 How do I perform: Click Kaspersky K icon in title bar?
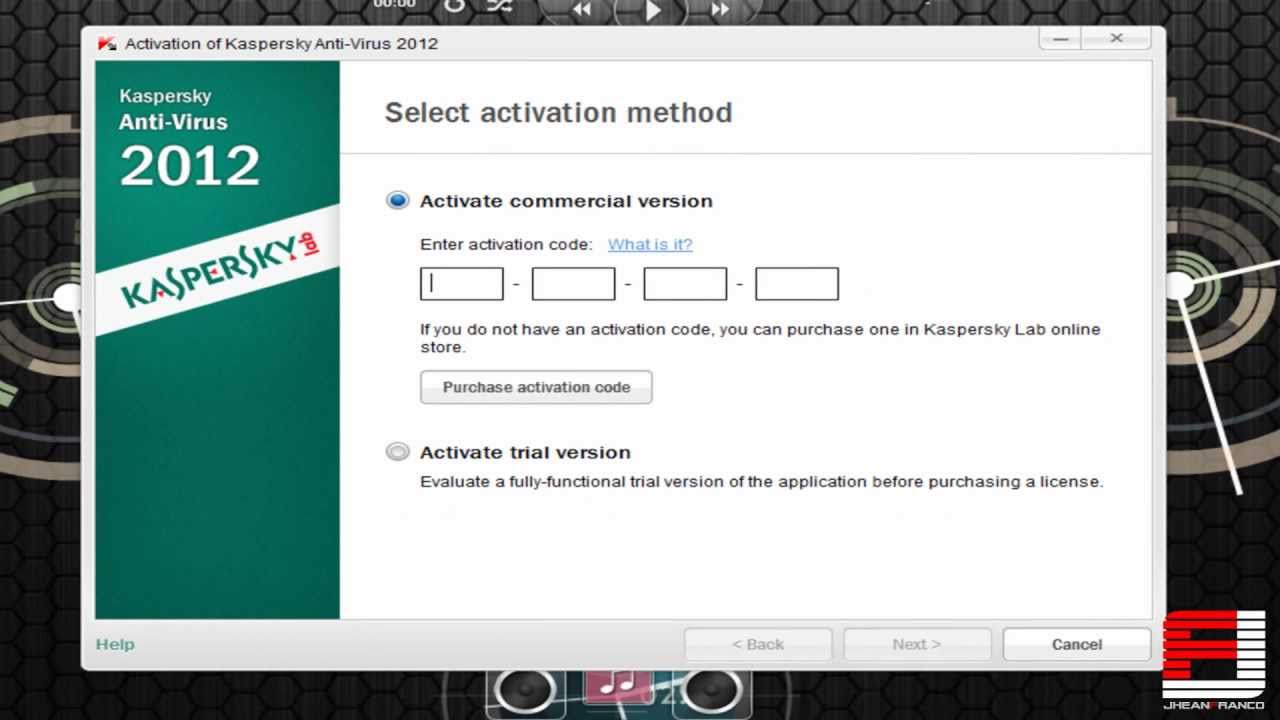105,43
